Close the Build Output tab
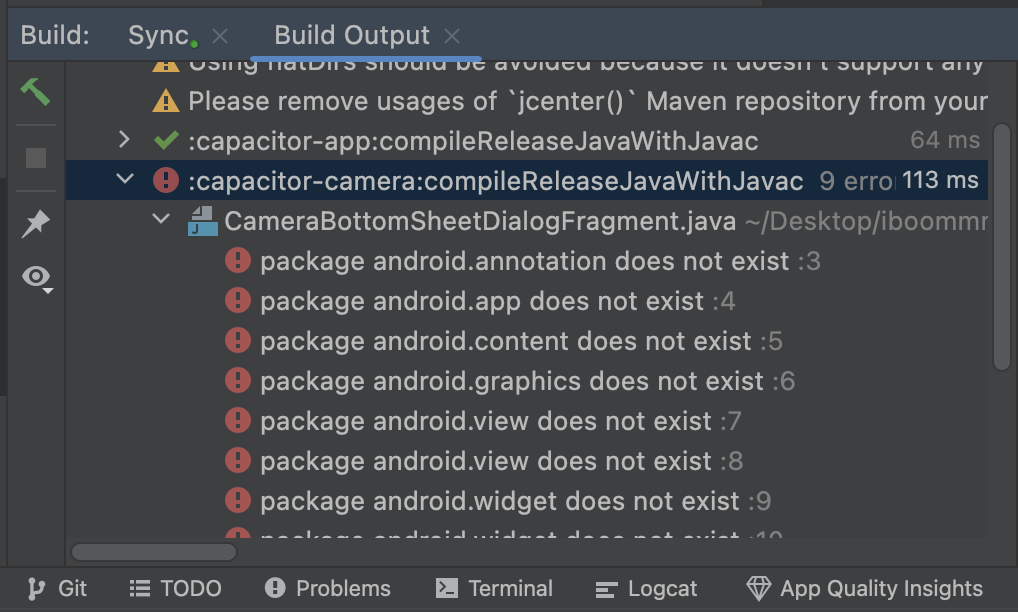Image resolution: width=1018 pixels, height=612 pixels. (x=452, y=36)
